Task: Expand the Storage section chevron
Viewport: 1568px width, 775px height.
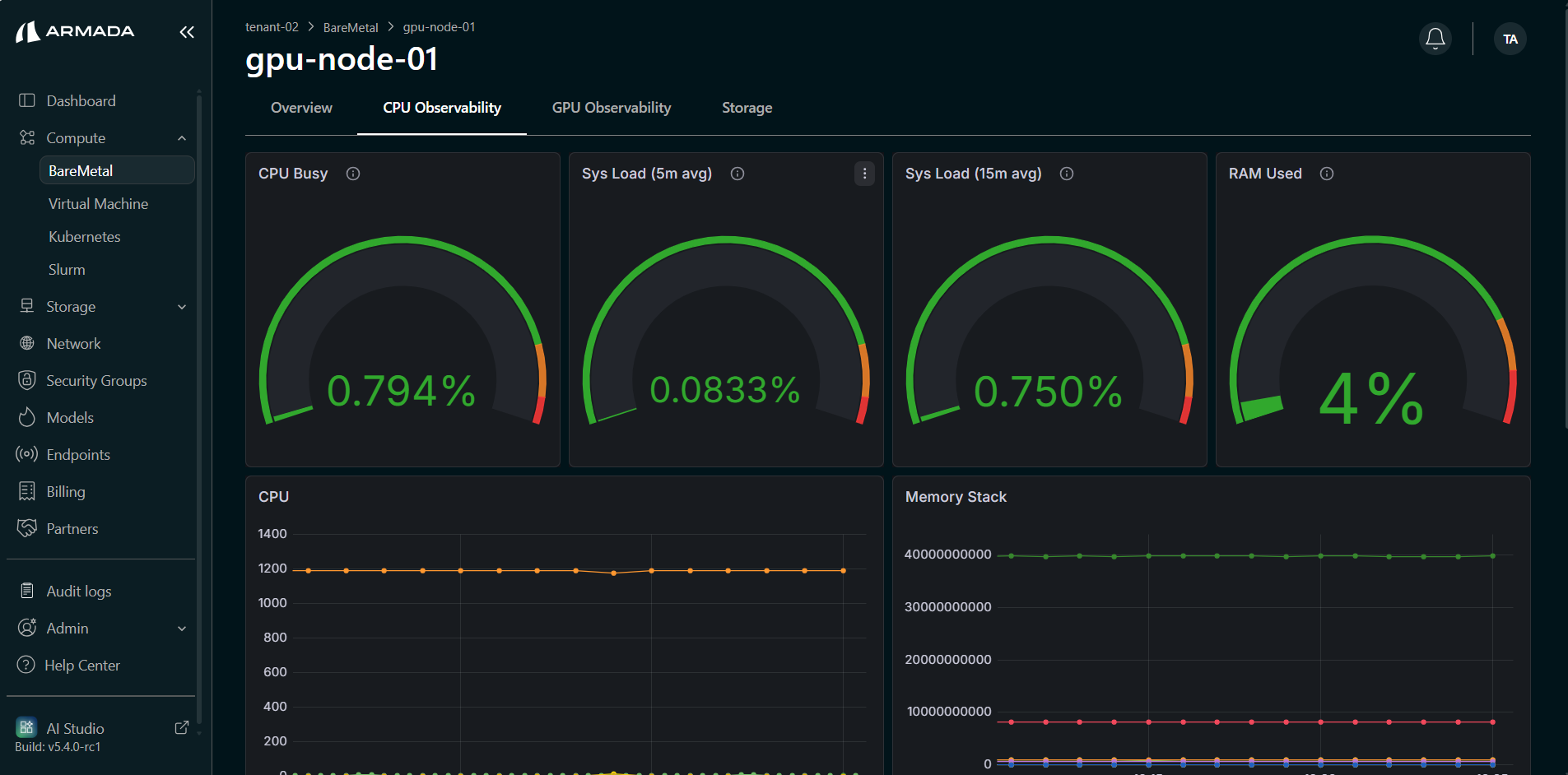Action: click(182, 307)
